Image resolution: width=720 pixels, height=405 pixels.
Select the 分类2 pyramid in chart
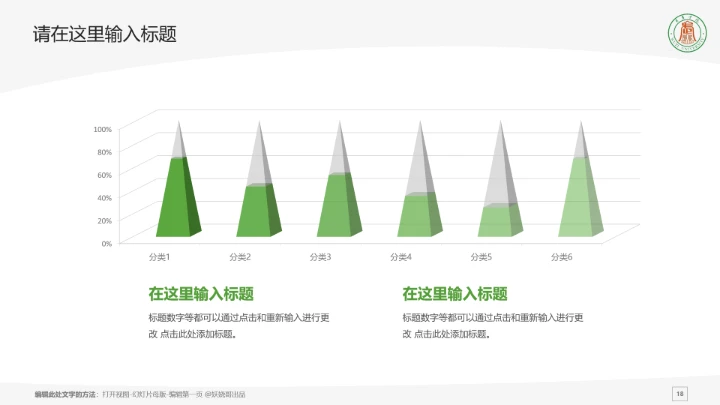(259, 212)
